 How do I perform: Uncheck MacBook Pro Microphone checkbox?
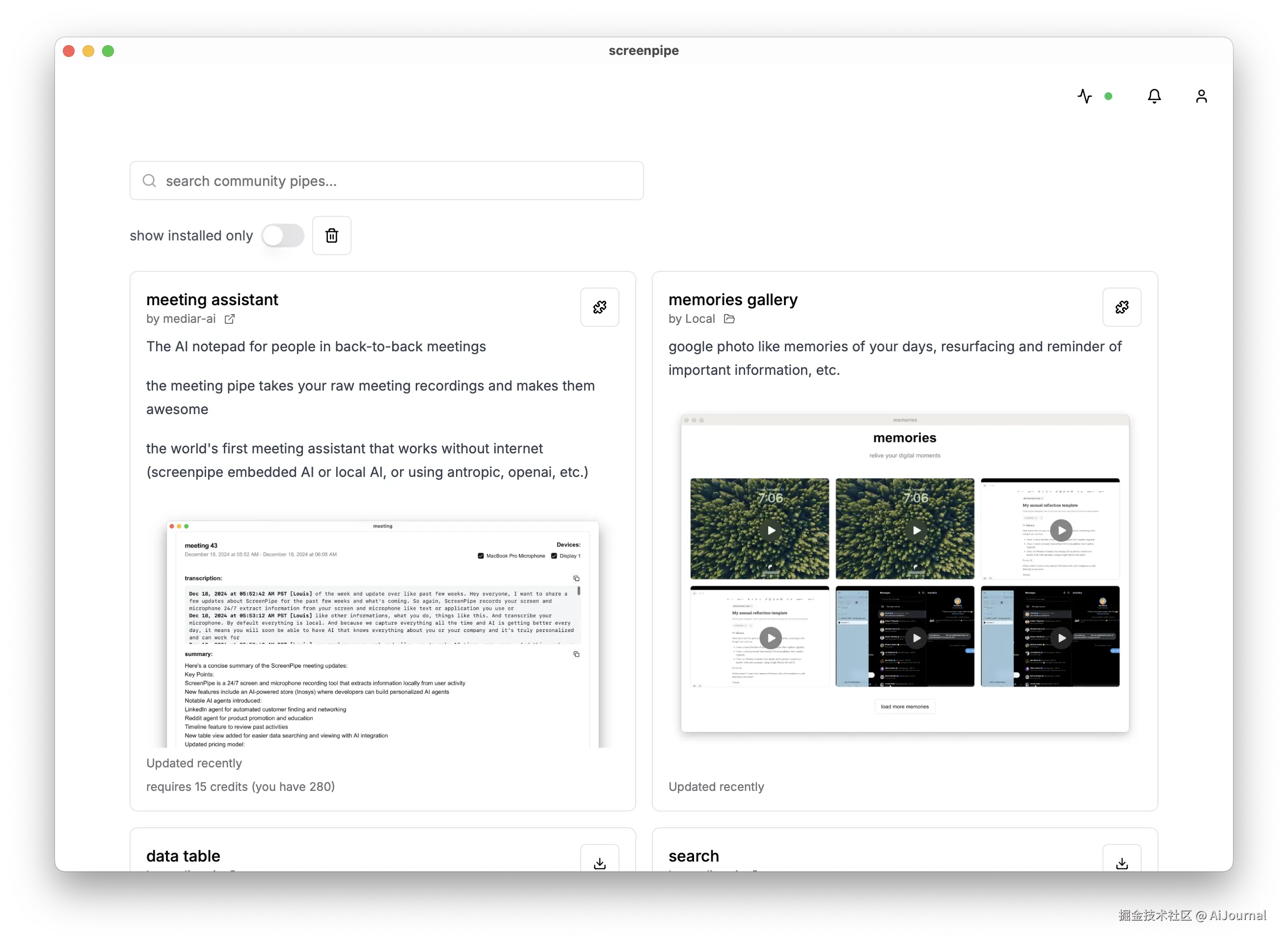pos(481,555)
